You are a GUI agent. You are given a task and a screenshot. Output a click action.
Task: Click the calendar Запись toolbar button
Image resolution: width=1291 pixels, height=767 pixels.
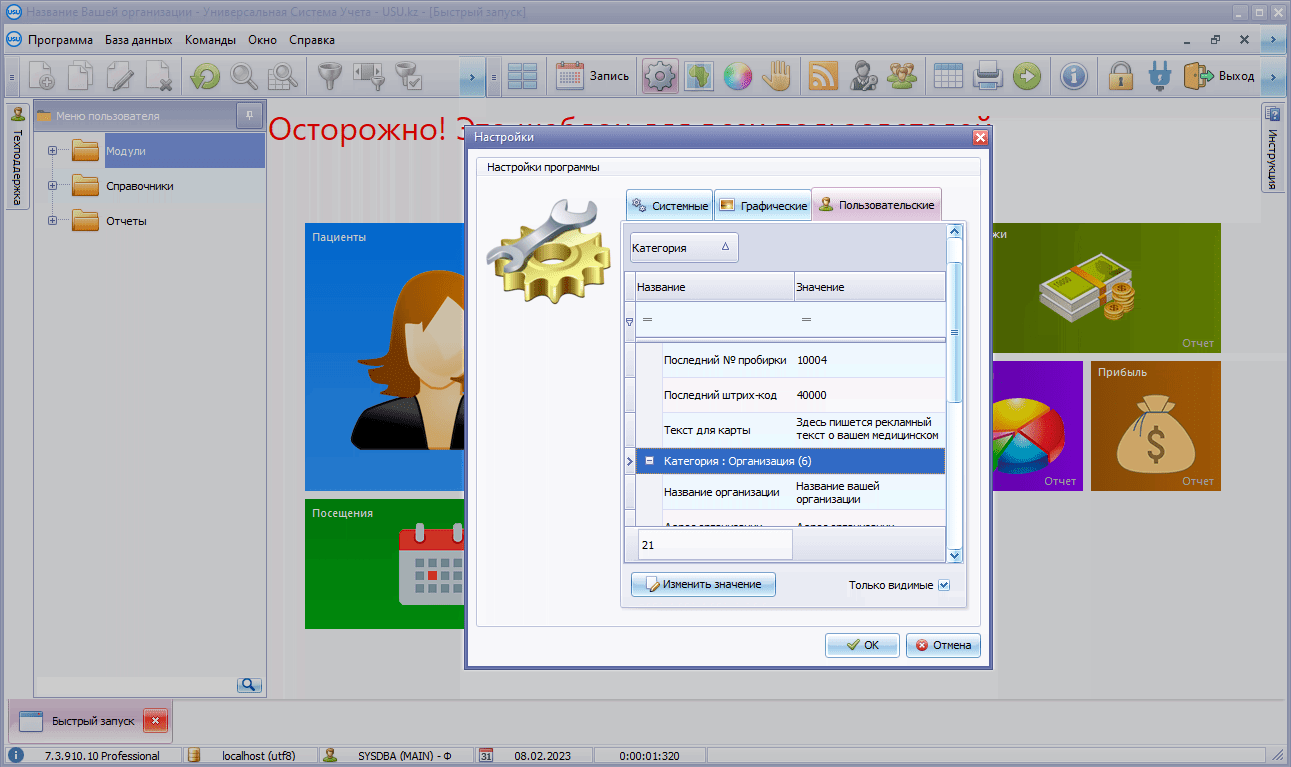pyautogui.click(x=593, y=76)
